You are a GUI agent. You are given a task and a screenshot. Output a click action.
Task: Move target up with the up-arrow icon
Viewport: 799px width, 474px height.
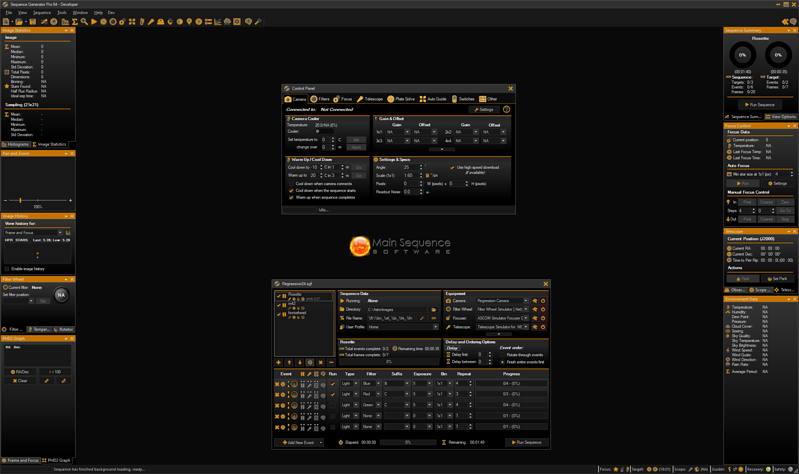(289, 362)
